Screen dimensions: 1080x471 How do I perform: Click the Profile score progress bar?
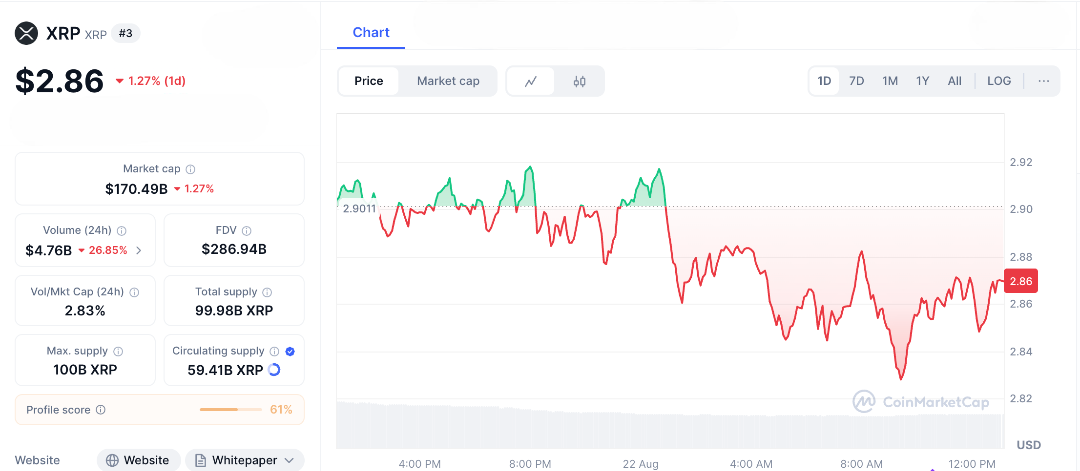pyautogui.click(x=231, y=410)
